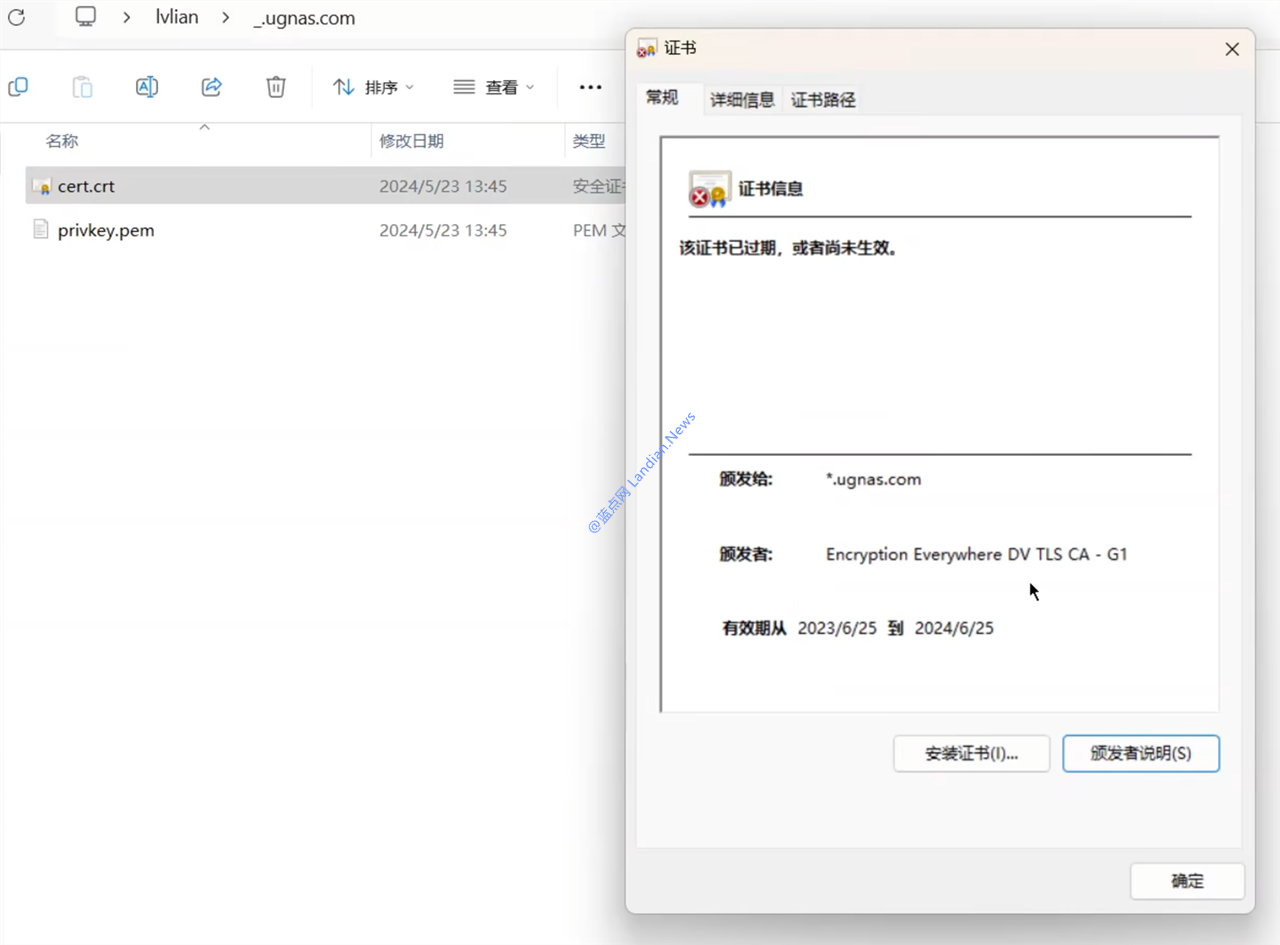Close the 证书 dialog

click(1232, 49)
